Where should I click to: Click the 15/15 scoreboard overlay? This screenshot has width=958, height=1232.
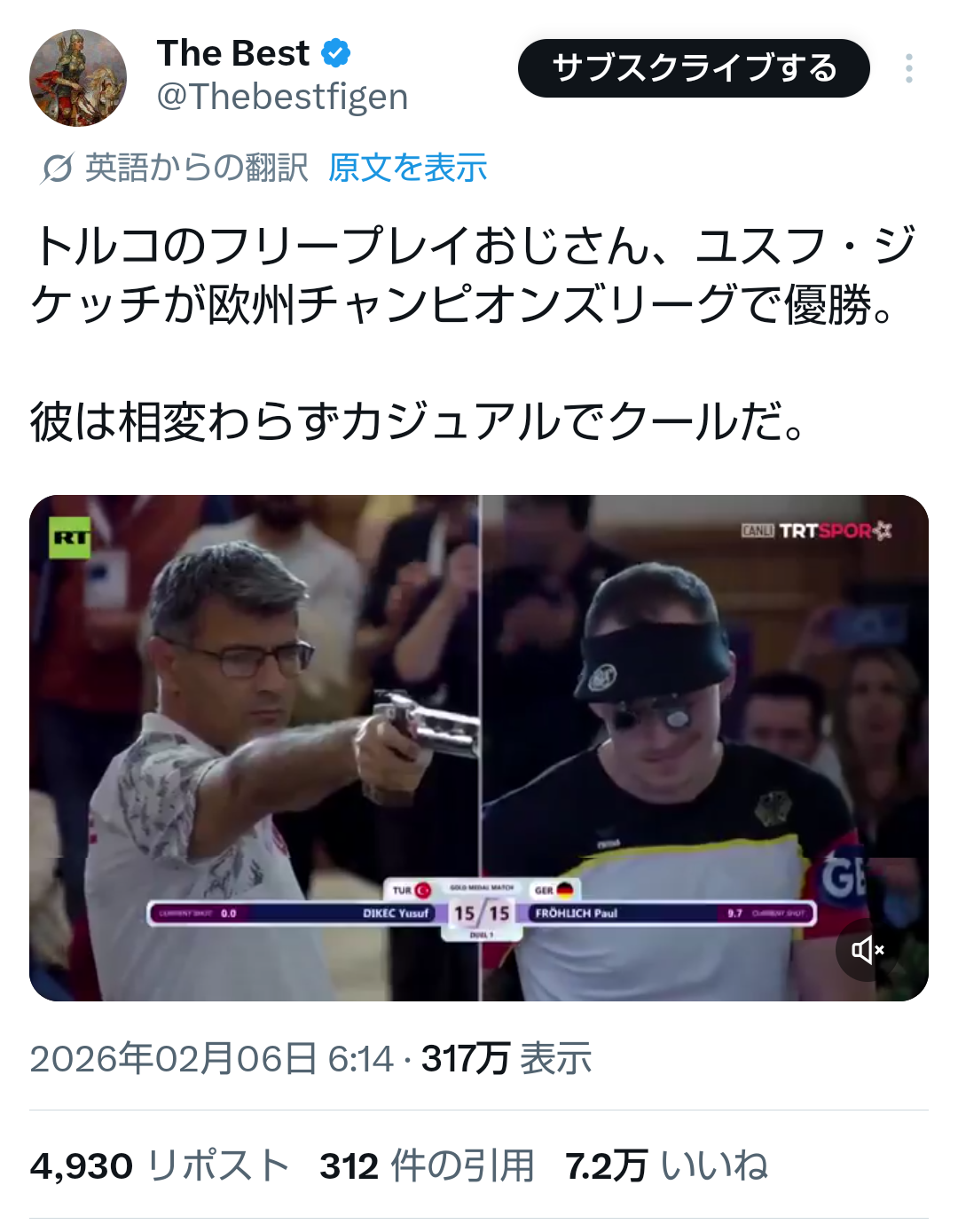pyautogui.click(x=482, y=913)
